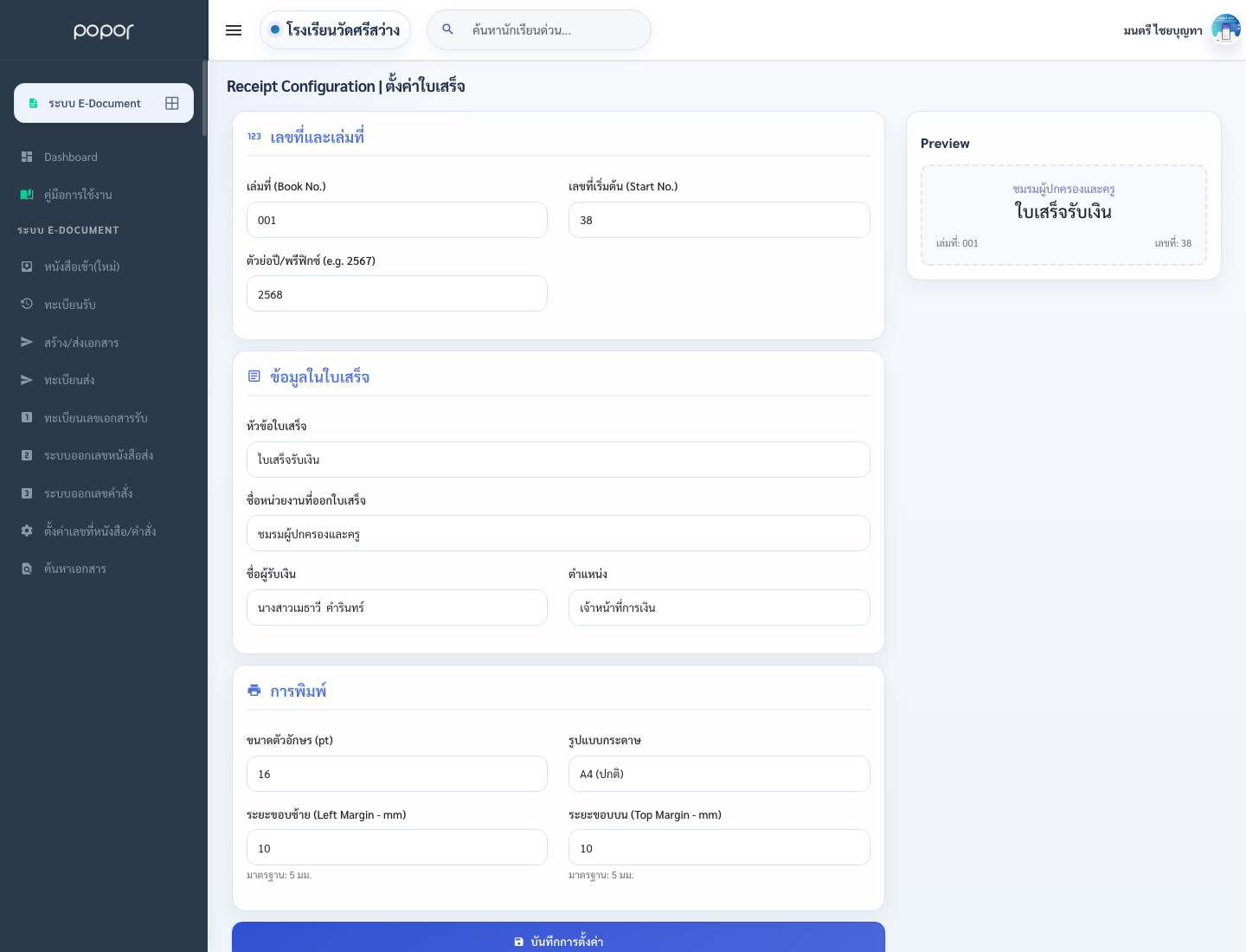Click the Receipt Configuration page heading
Viewport: 1246px width, 952px height.
(x=346, y=86)
